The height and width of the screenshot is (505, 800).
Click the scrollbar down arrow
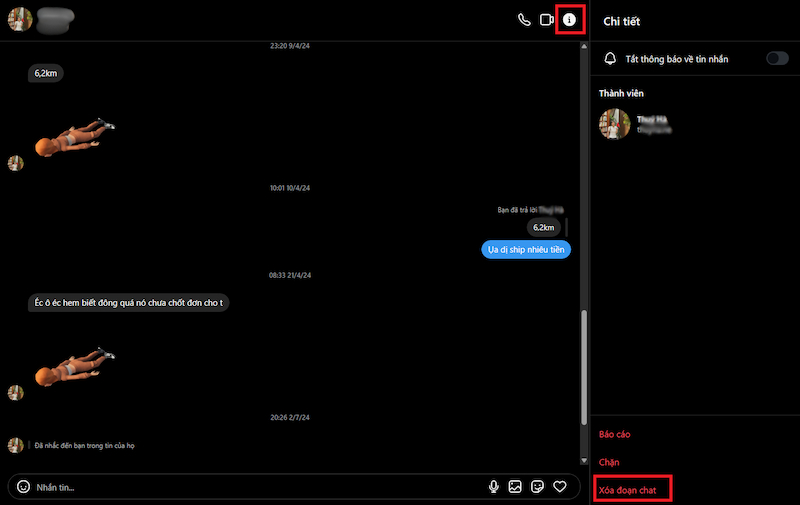pos(584,461)
